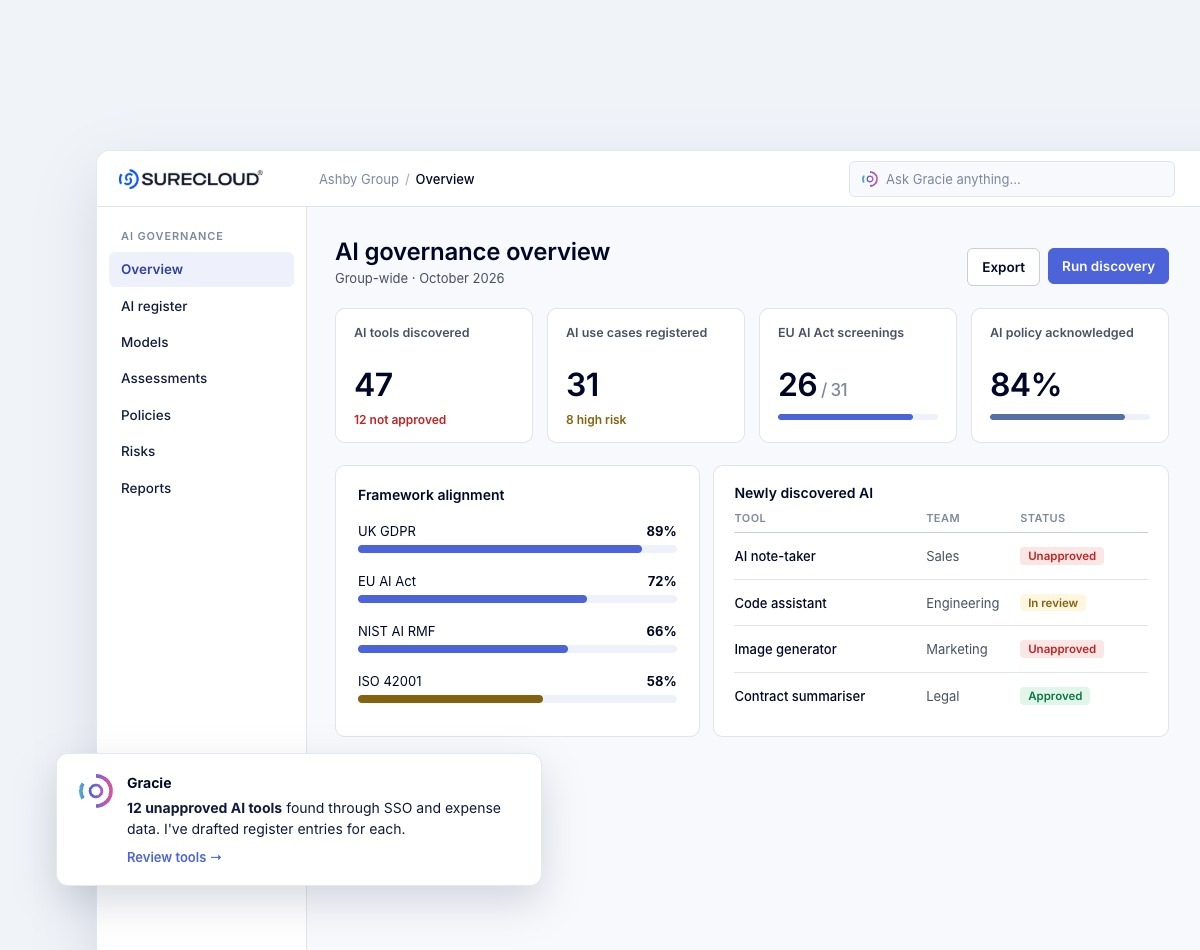Screen dimensions: 1200x950
Task: Click the EU AI Act screenings progress bar
Action: [858, 417]
